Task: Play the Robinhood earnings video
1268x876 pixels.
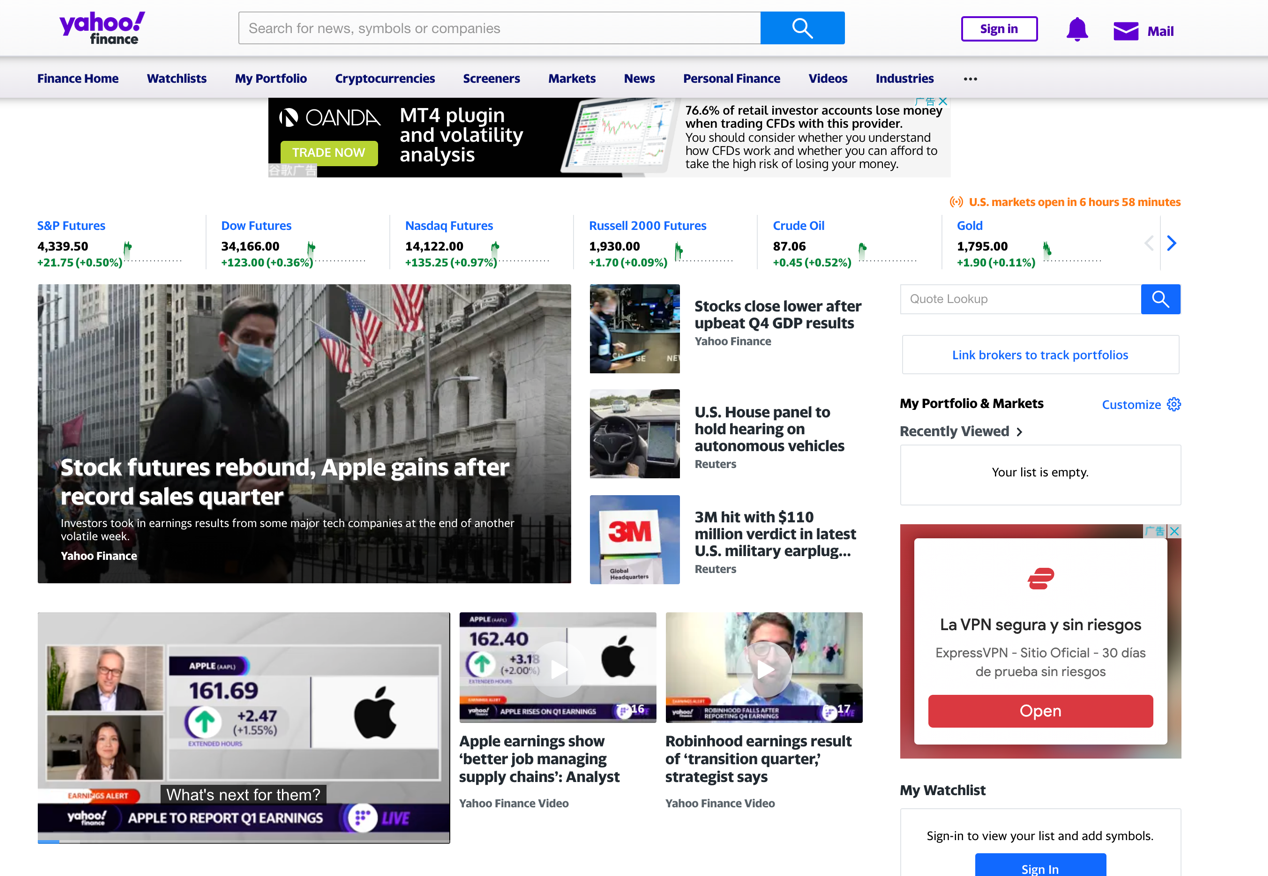Action: 764,667
